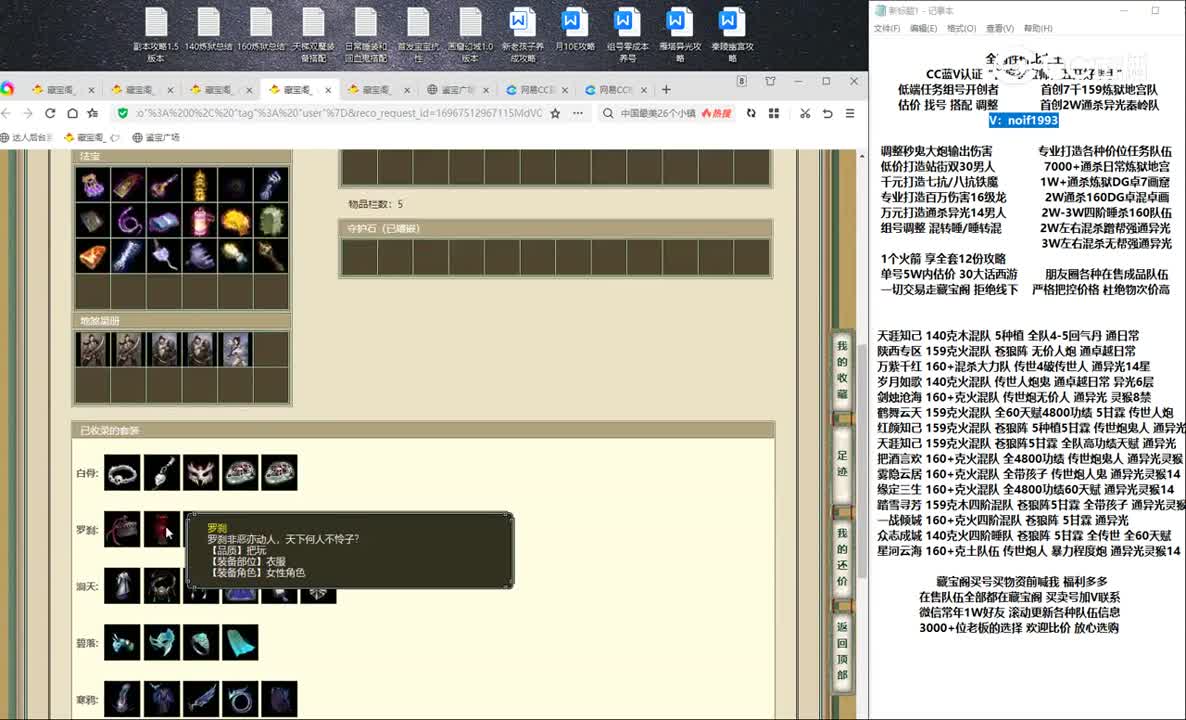Click the undo close-tab arrow icon
1186x720 pixels.
click(x=827, y=113)
